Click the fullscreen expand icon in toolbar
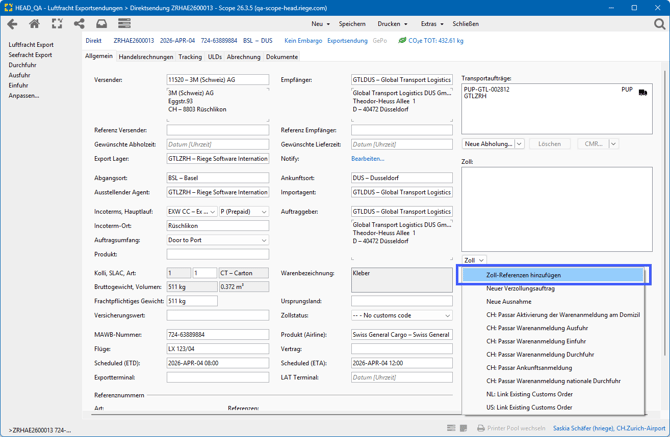Screen dimensions: 670x437 57,24
